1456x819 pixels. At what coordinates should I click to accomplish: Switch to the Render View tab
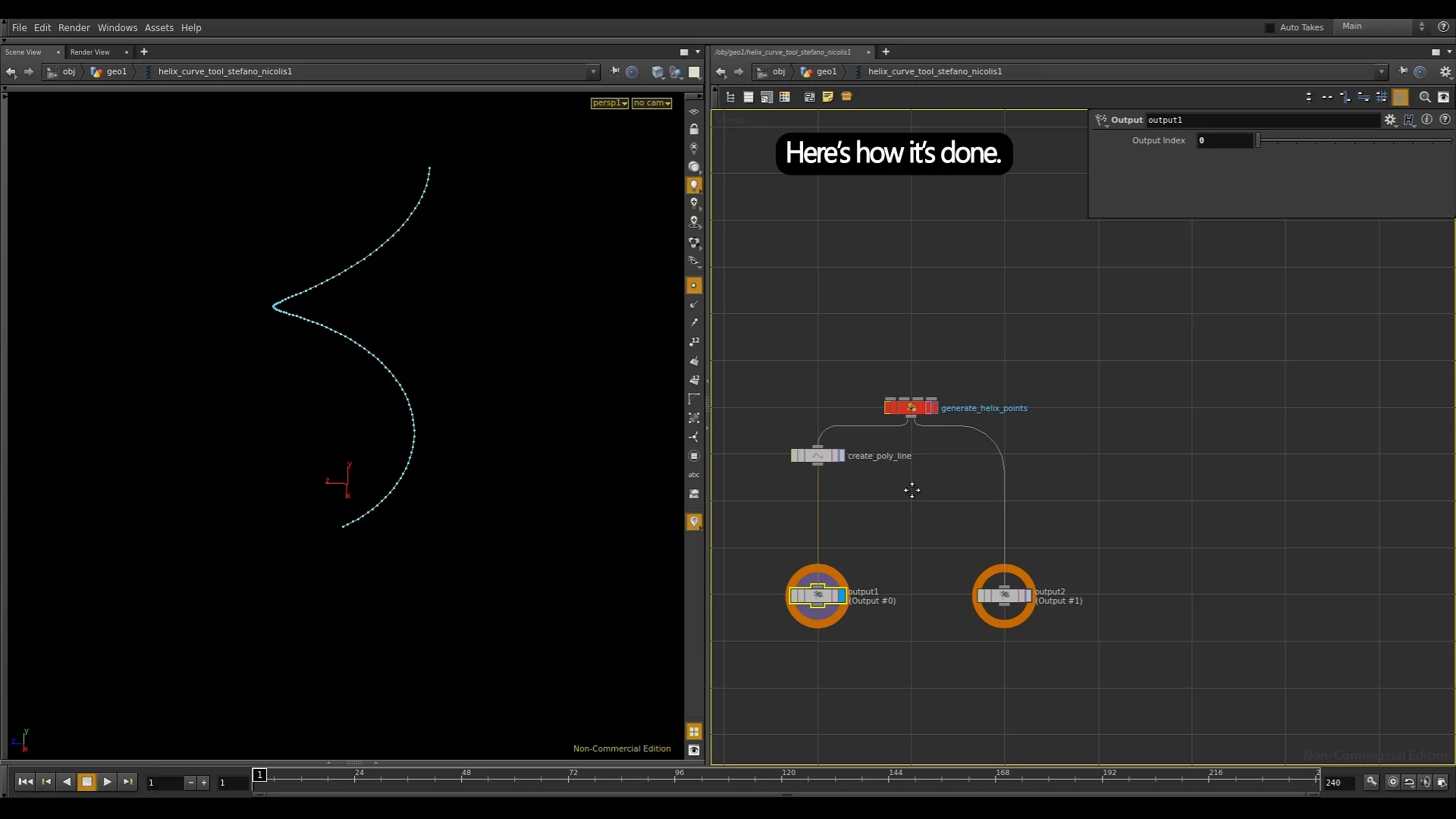pyautogui.click(x=90, y=52)
